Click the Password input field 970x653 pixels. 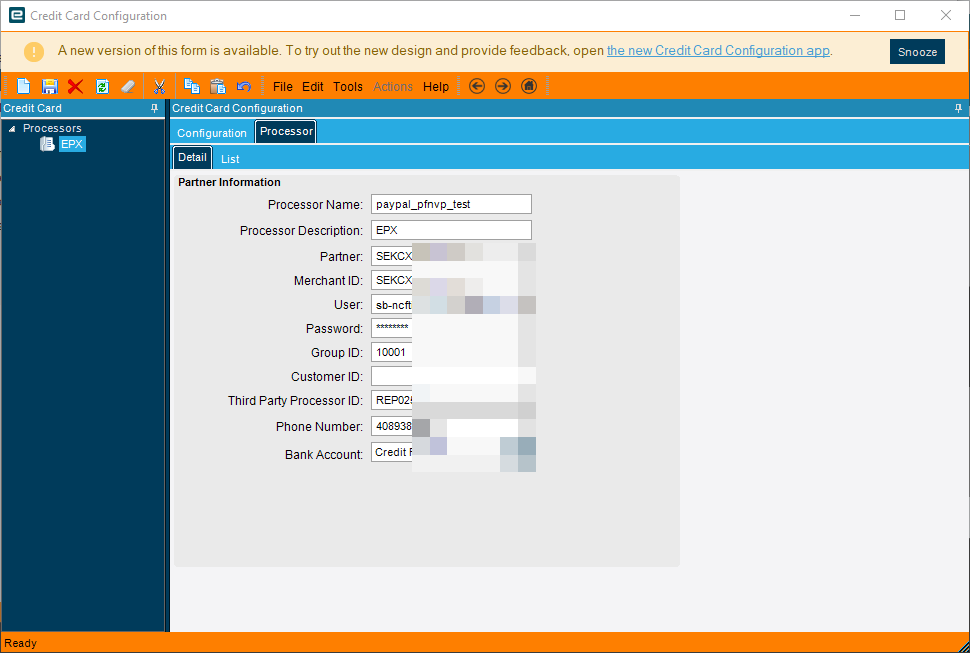tap(451, 328)
